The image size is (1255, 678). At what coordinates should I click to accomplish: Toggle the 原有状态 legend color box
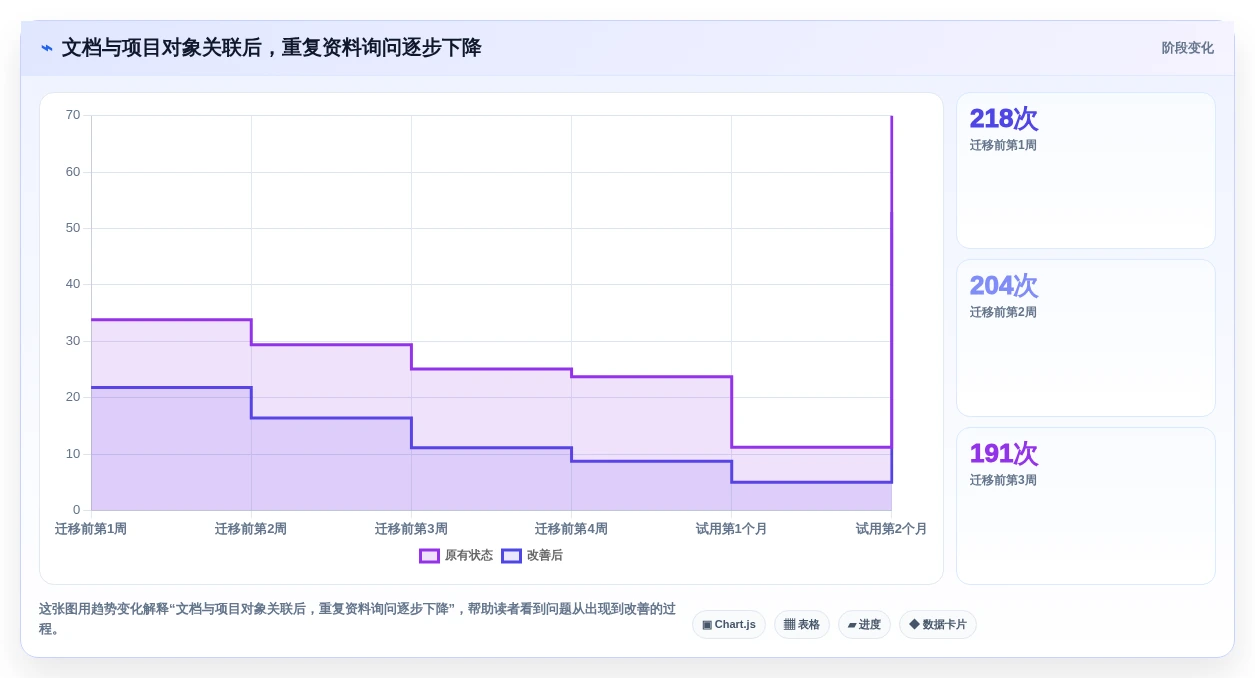click(429, 556)
